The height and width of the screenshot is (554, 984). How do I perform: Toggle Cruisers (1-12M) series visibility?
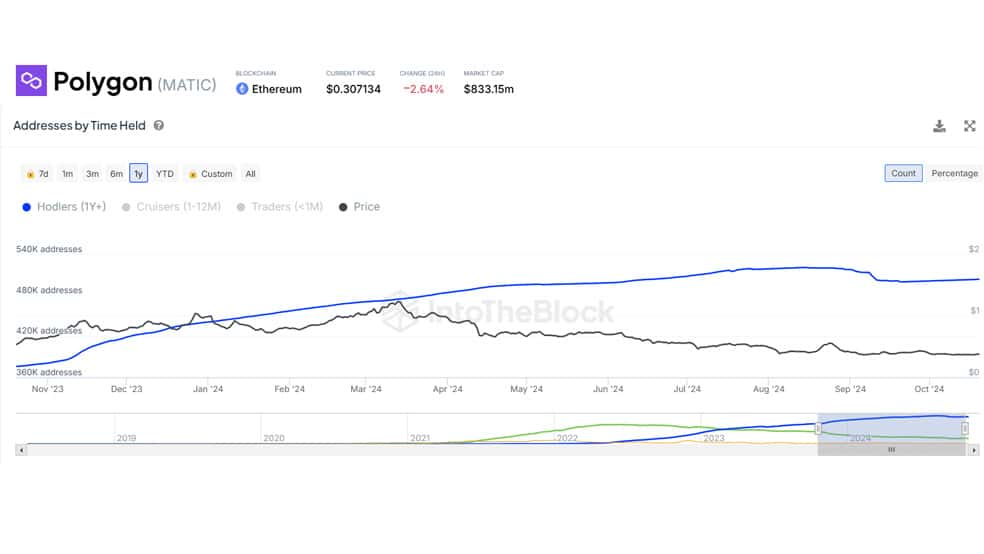[x=171, y=207]
